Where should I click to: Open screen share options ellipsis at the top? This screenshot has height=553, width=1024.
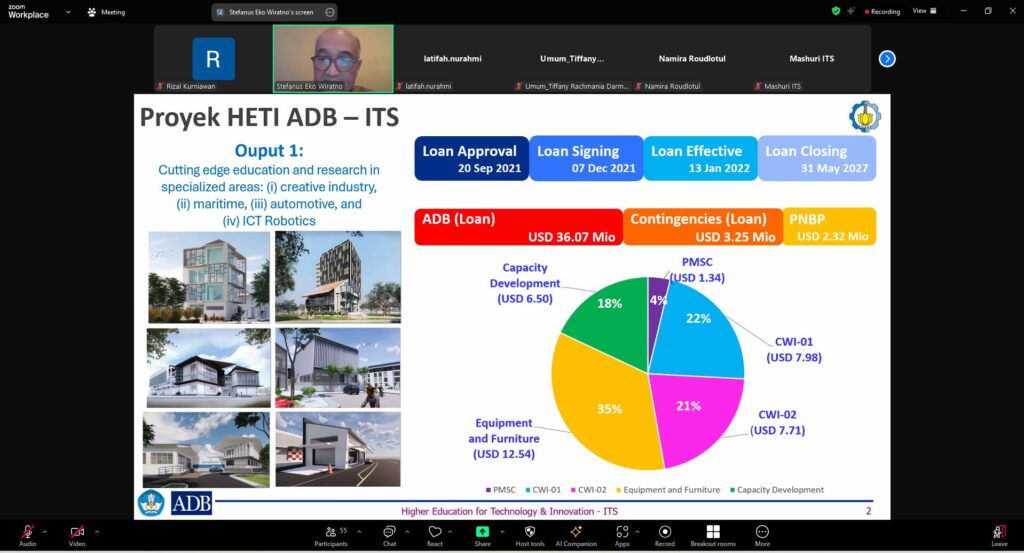pos(330,12)
